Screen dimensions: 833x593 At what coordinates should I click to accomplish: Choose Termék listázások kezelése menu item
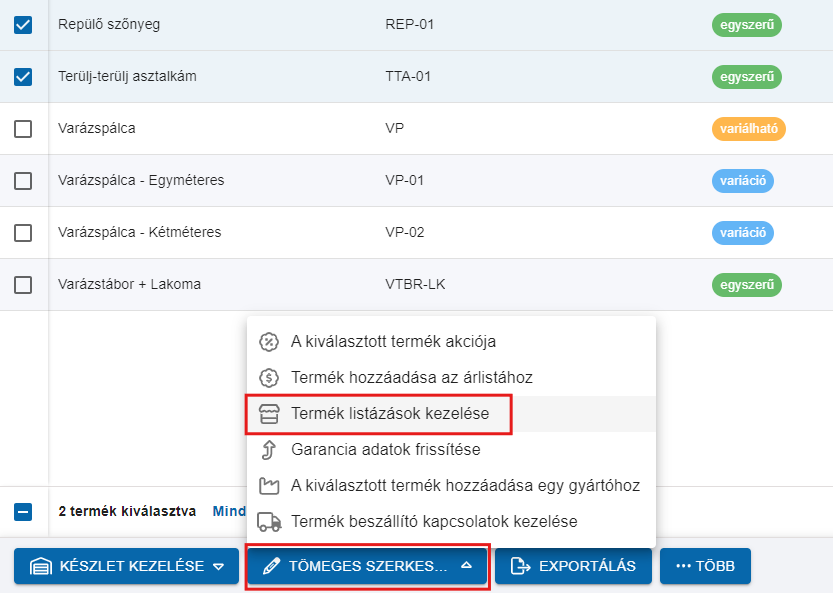389,414
